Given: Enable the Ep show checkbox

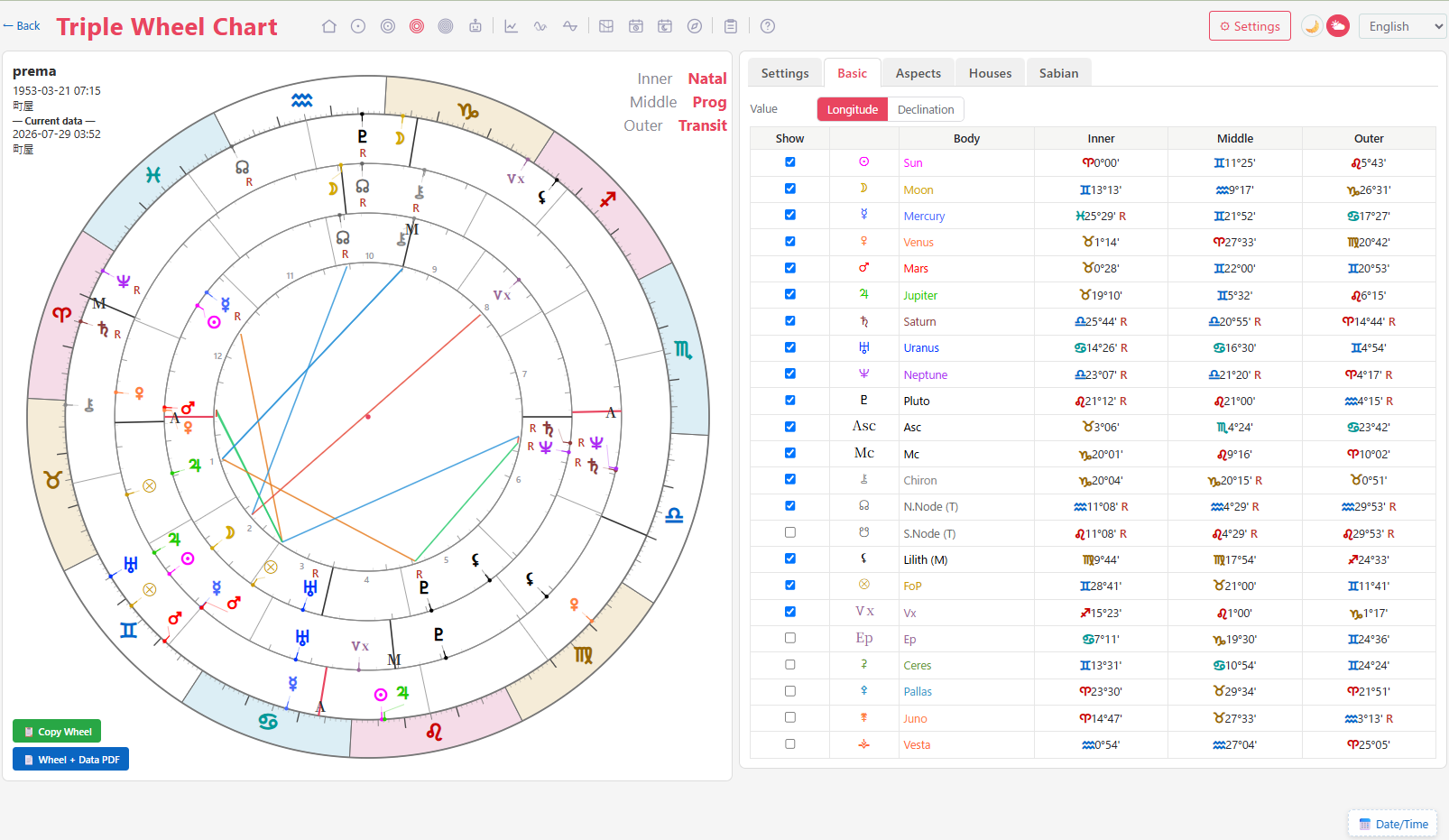Looking at the screenshot, I should [x=789, y=638].
